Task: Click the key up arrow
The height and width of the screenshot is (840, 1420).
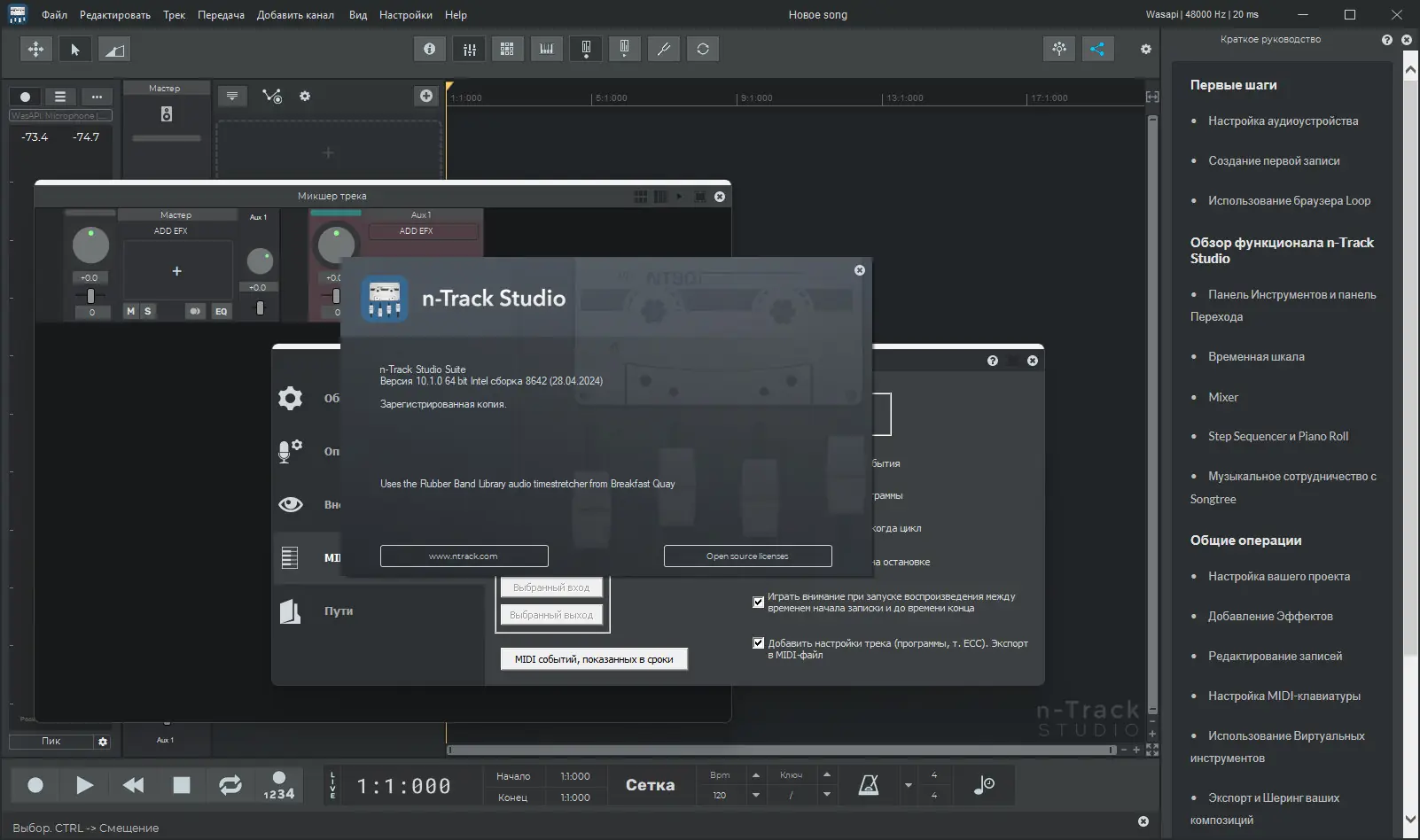Action: tap(827, 775)
